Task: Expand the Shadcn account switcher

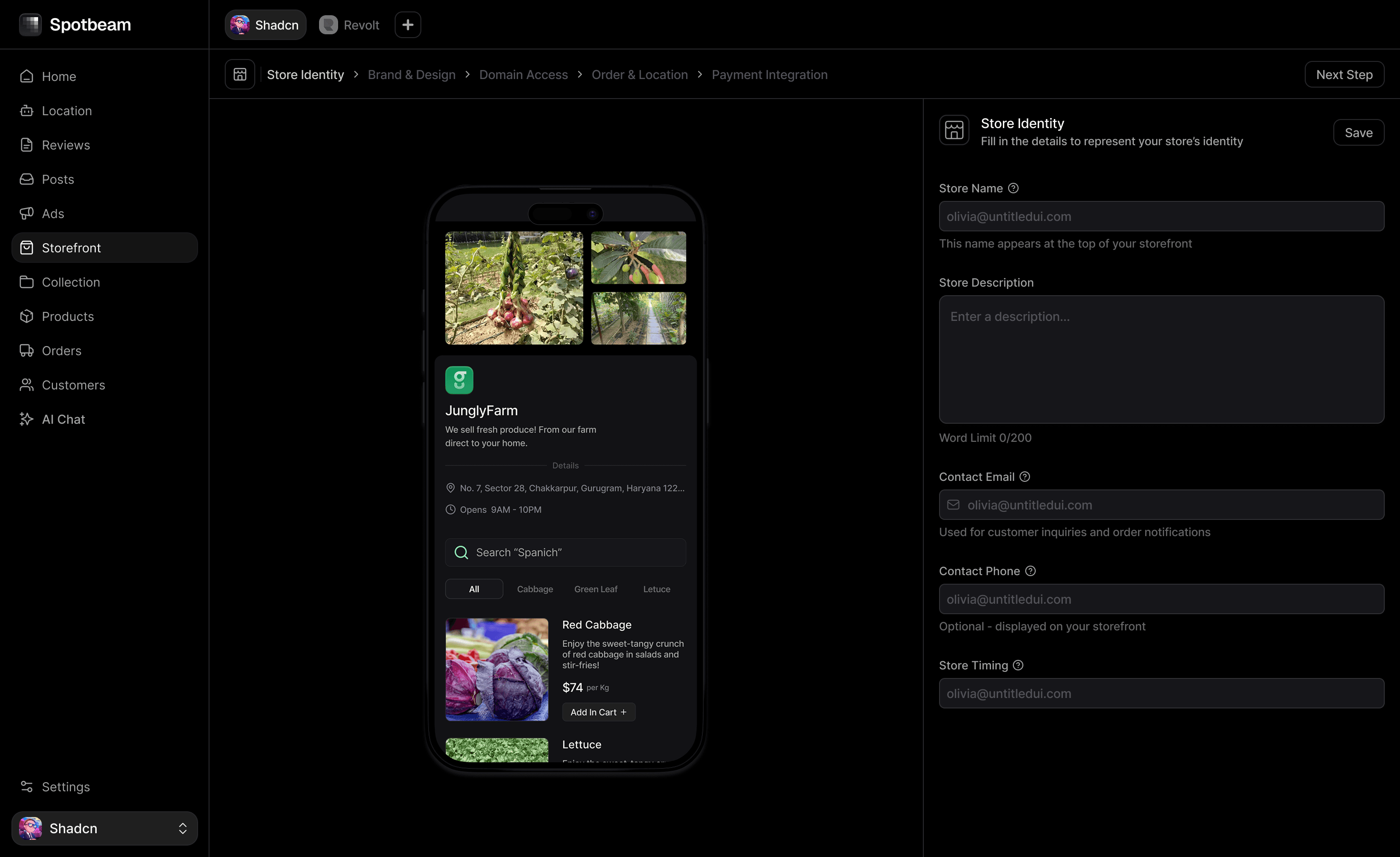Action: 182,828
